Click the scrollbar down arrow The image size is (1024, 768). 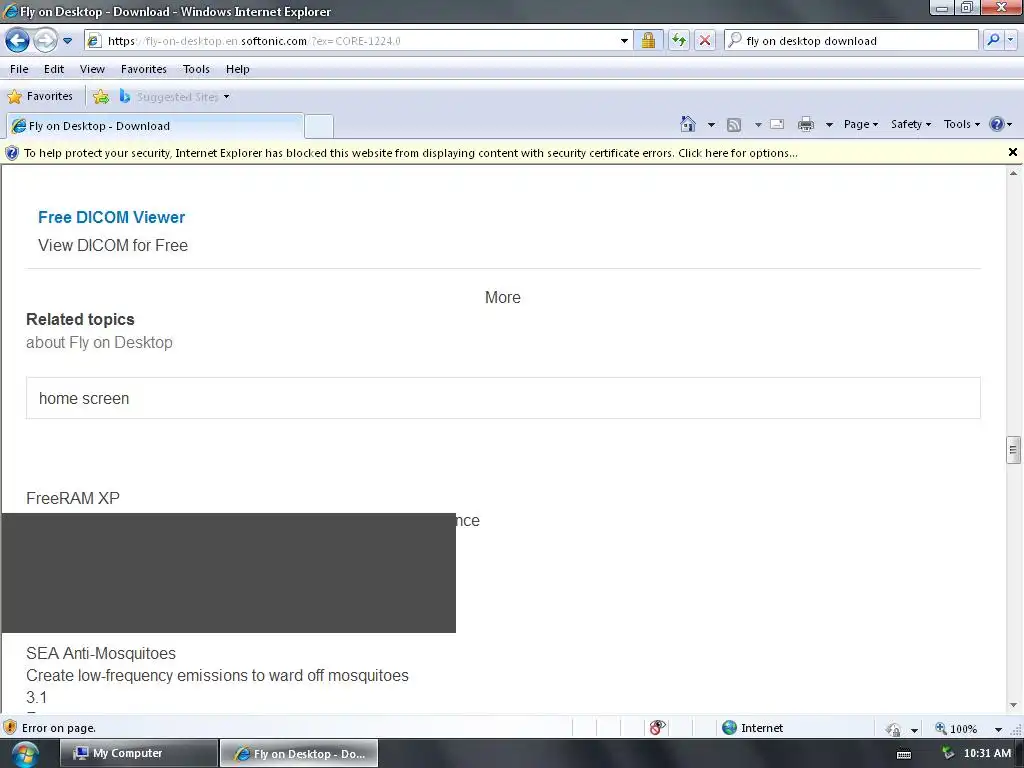pyautogui.click(x=1013, y=705)
